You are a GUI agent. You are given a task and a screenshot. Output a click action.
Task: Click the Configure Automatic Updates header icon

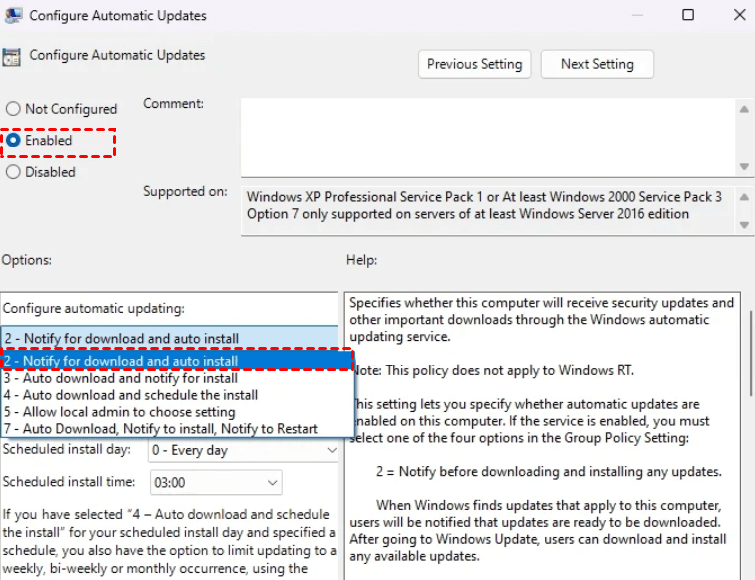13,56
